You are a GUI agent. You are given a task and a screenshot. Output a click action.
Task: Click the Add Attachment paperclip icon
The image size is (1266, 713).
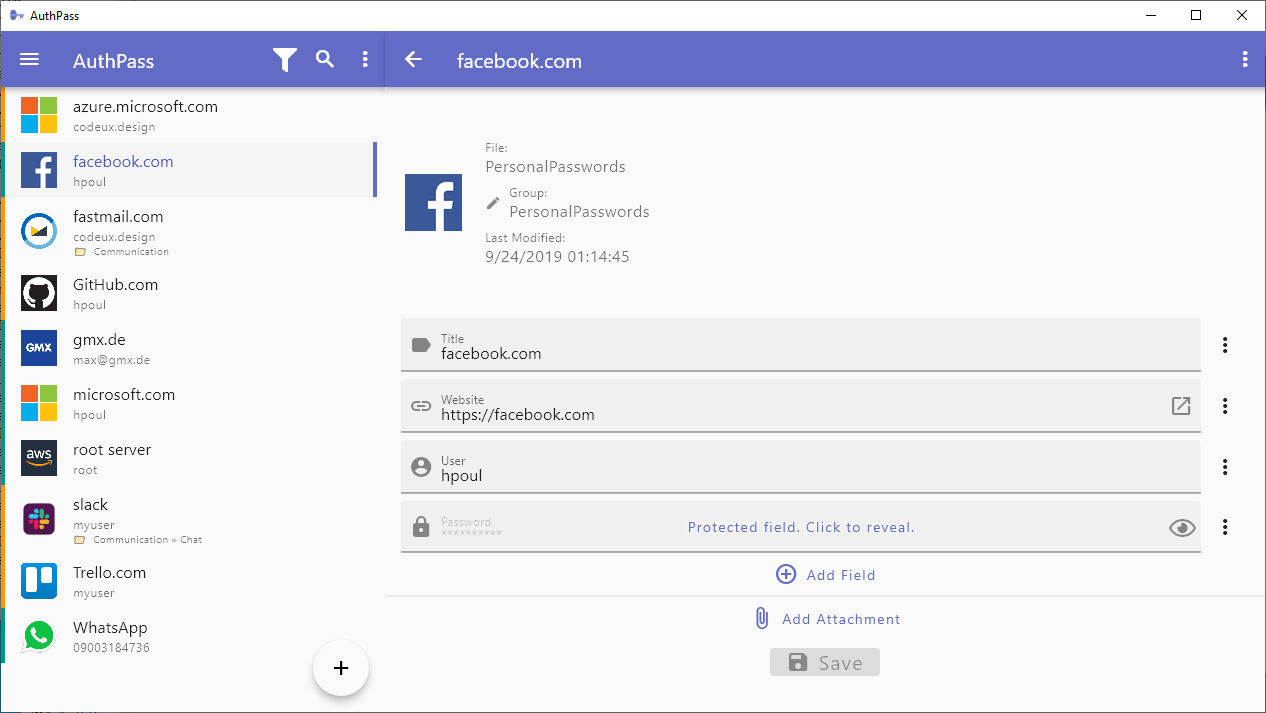point(762,618)
